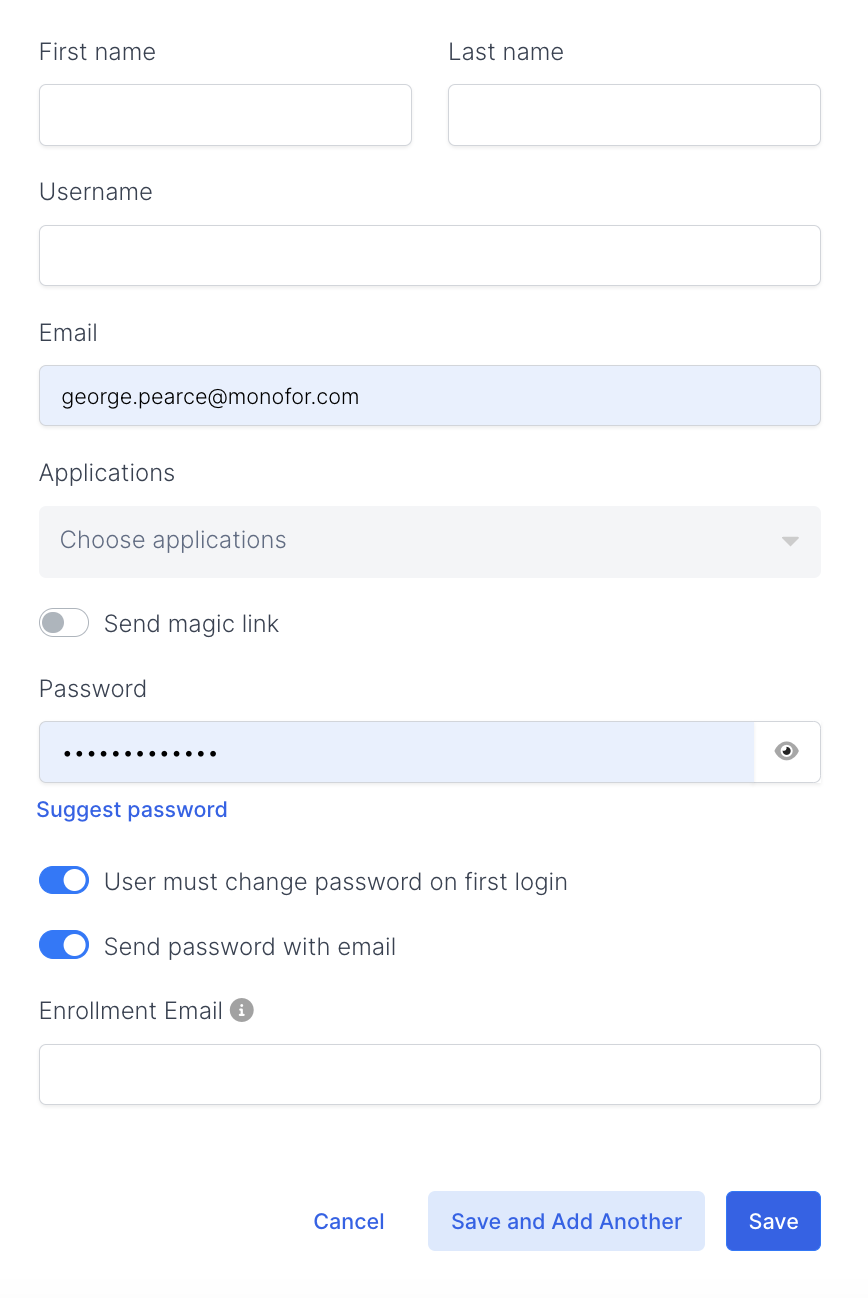Click the Enrollment Email text box
This screenshot has width=868, height=1298.
[429, 1075]
